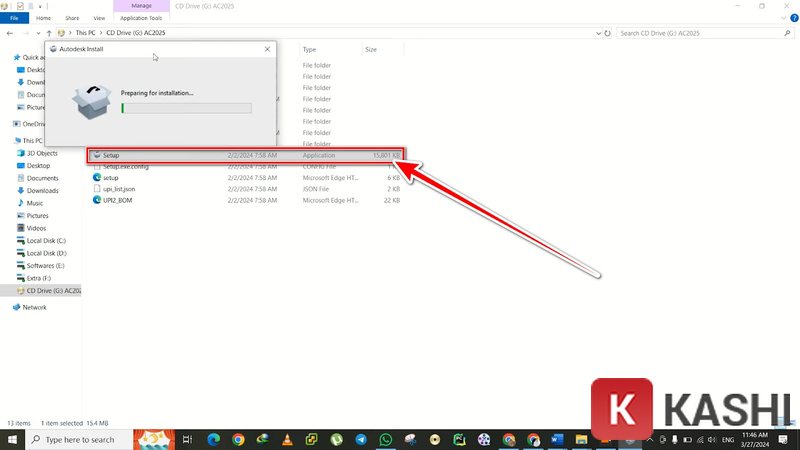Sort by the Type column header
800x450 pixels.
[309, 49]
